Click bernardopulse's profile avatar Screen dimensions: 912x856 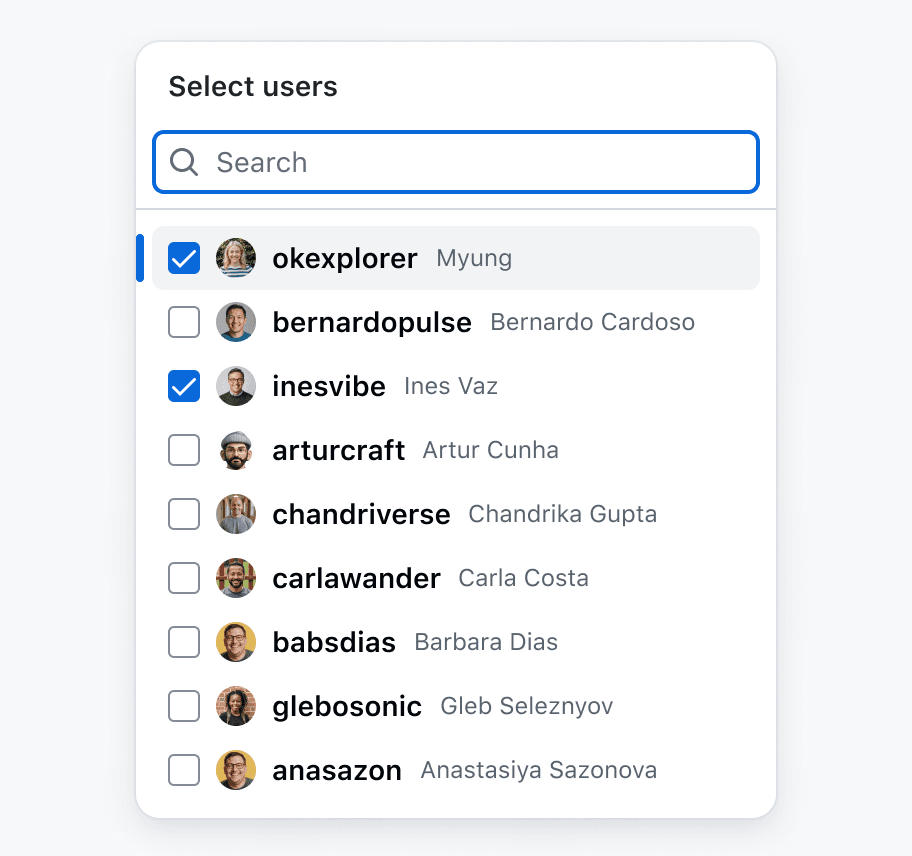click(236, 322)
